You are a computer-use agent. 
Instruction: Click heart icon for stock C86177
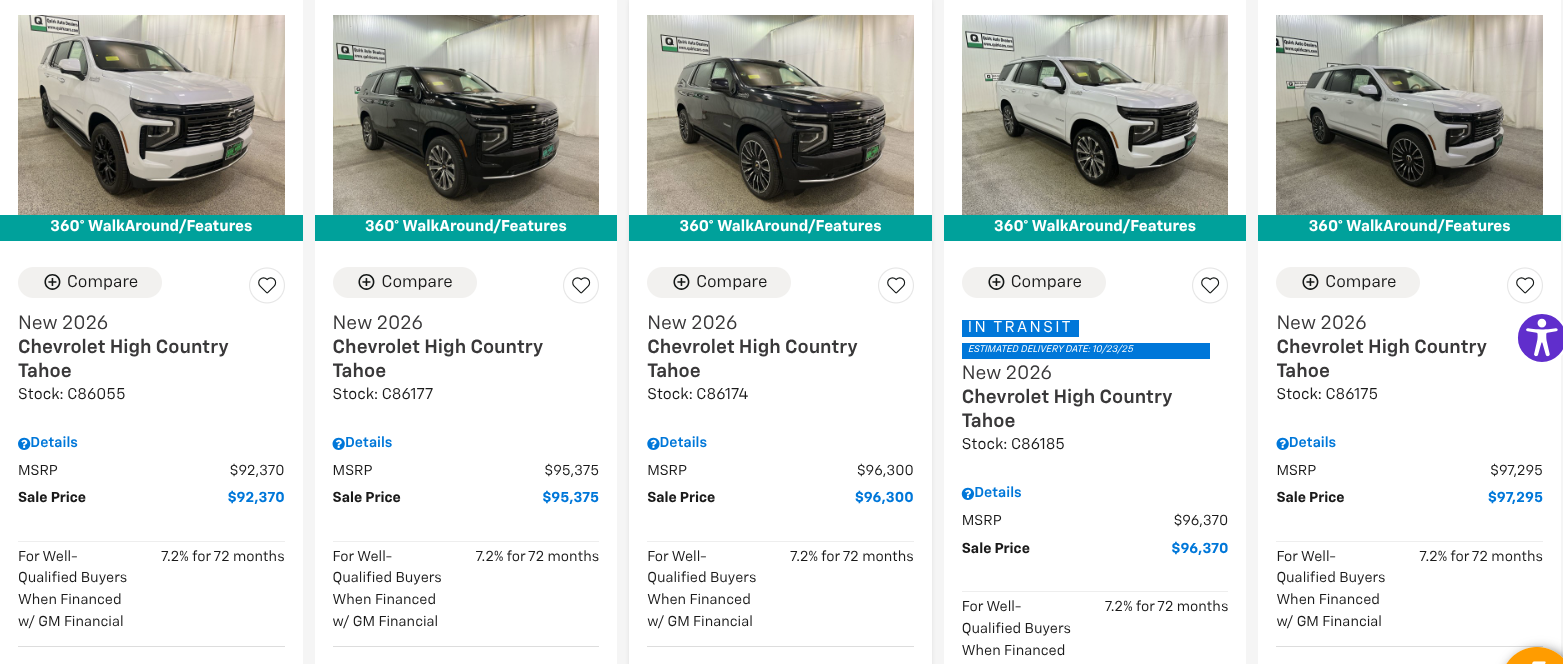581,285
